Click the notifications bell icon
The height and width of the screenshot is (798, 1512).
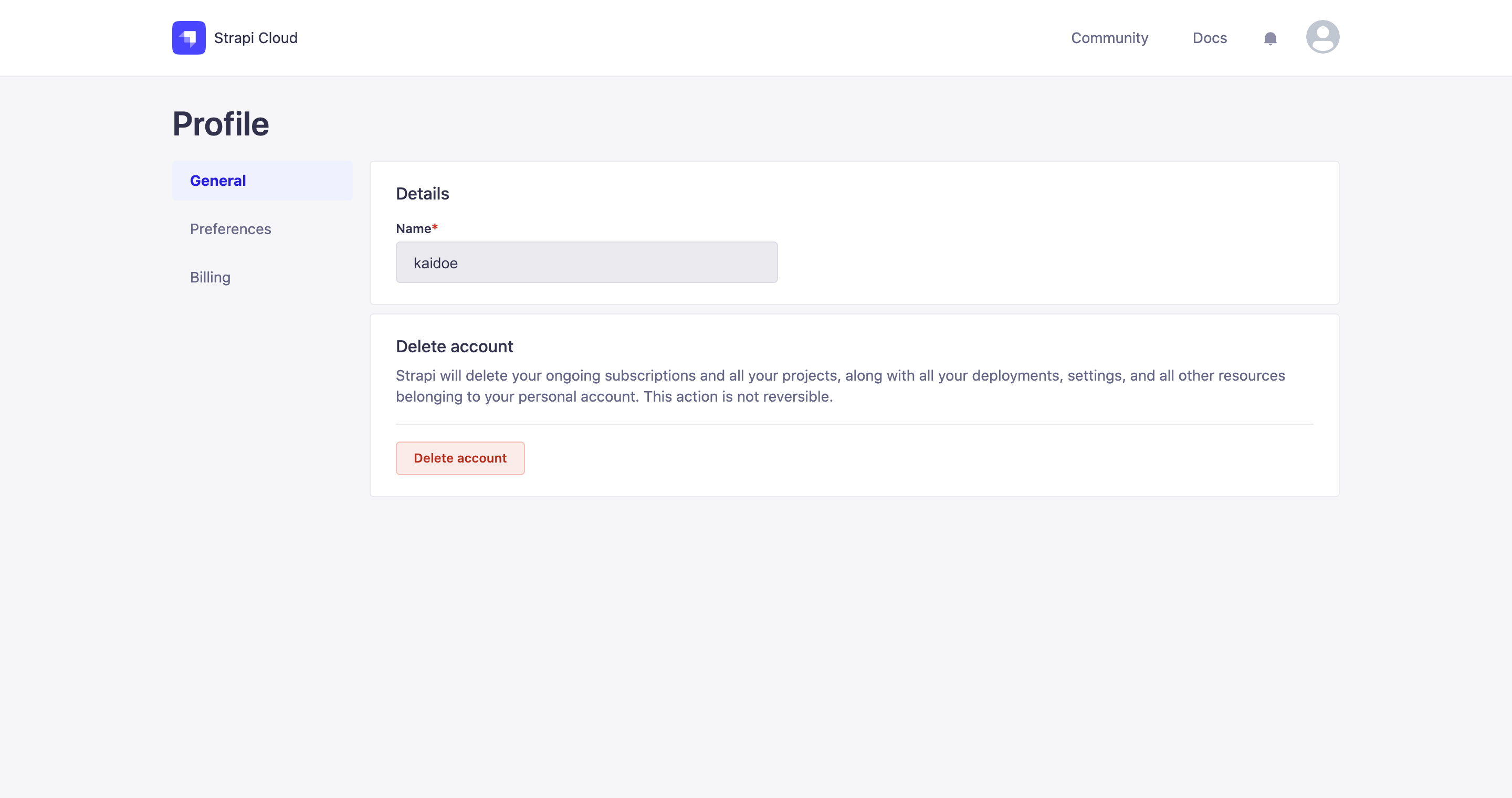point(1270,38)
